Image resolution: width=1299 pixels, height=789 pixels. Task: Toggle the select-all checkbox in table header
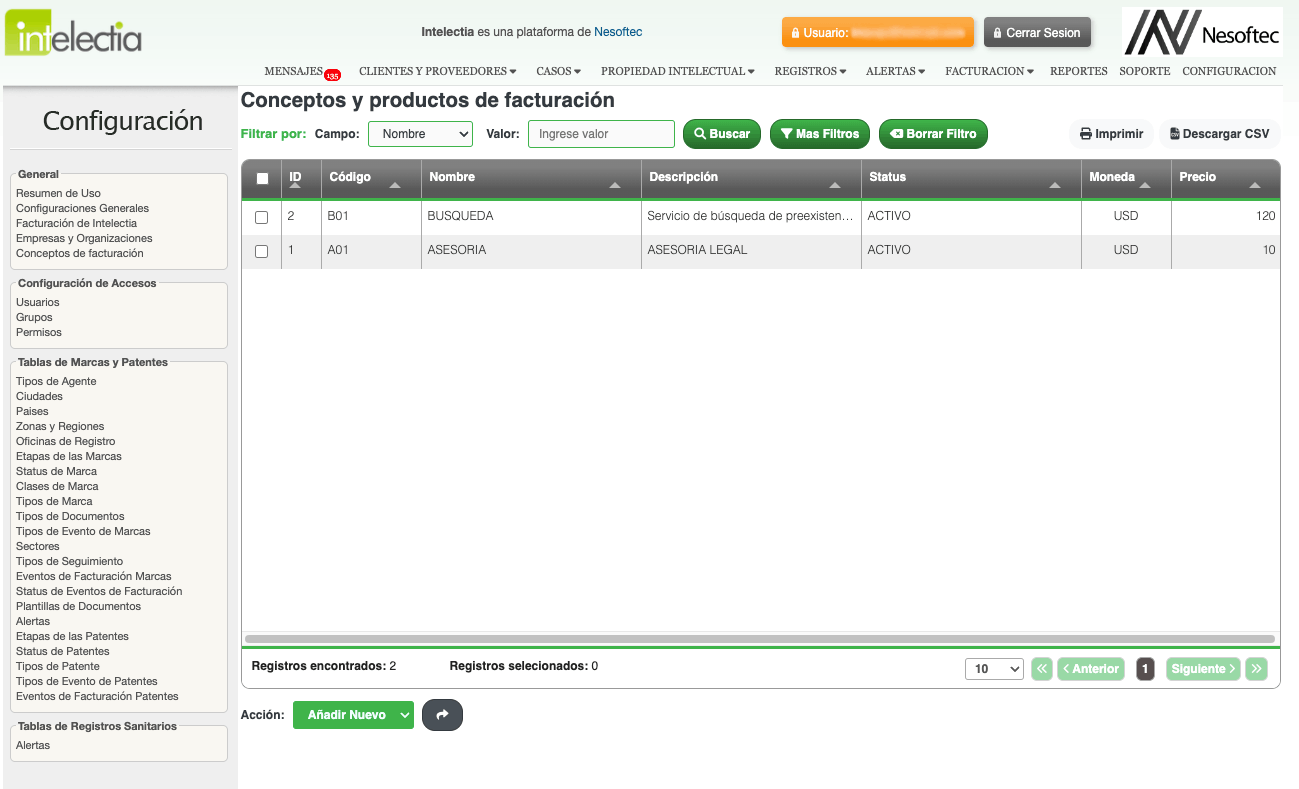tap(262, 178)
